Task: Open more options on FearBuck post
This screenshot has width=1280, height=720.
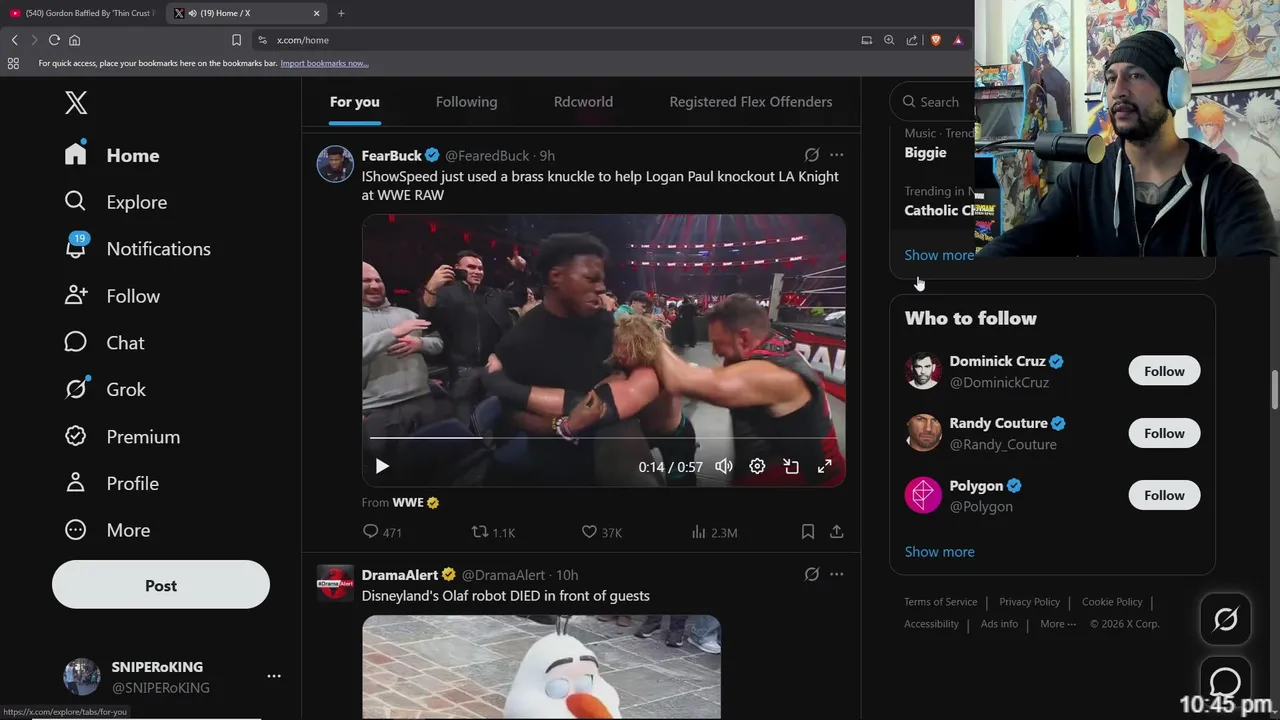Action: click(x=837, y=155)
